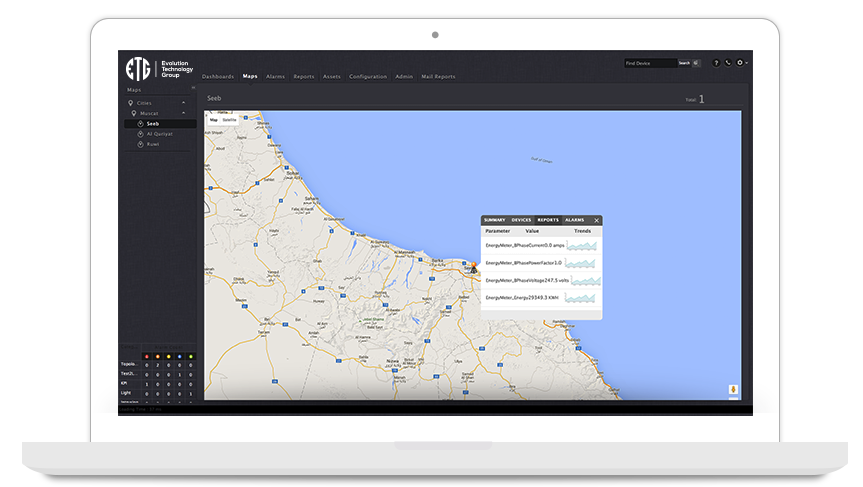Expand the dropdown arrow beside the gear

746,63
